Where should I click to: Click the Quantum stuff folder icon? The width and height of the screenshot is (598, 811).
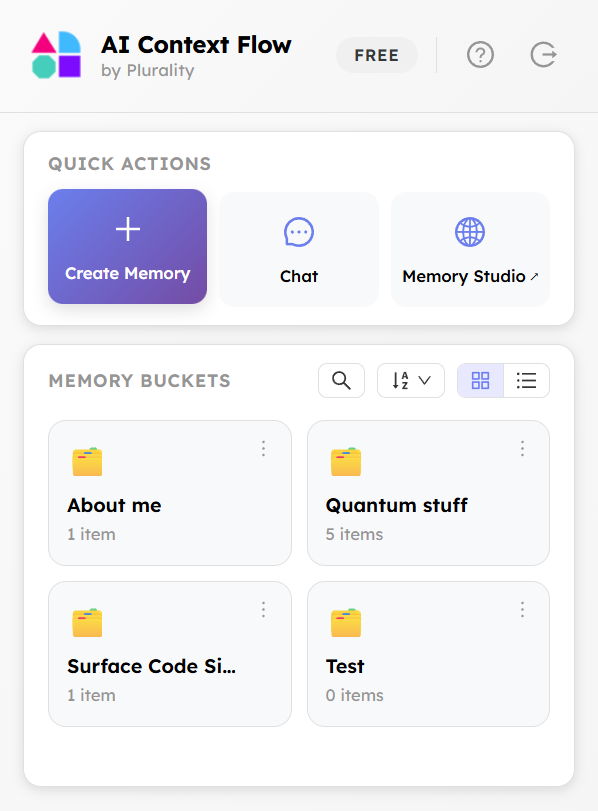coord(345,461)
